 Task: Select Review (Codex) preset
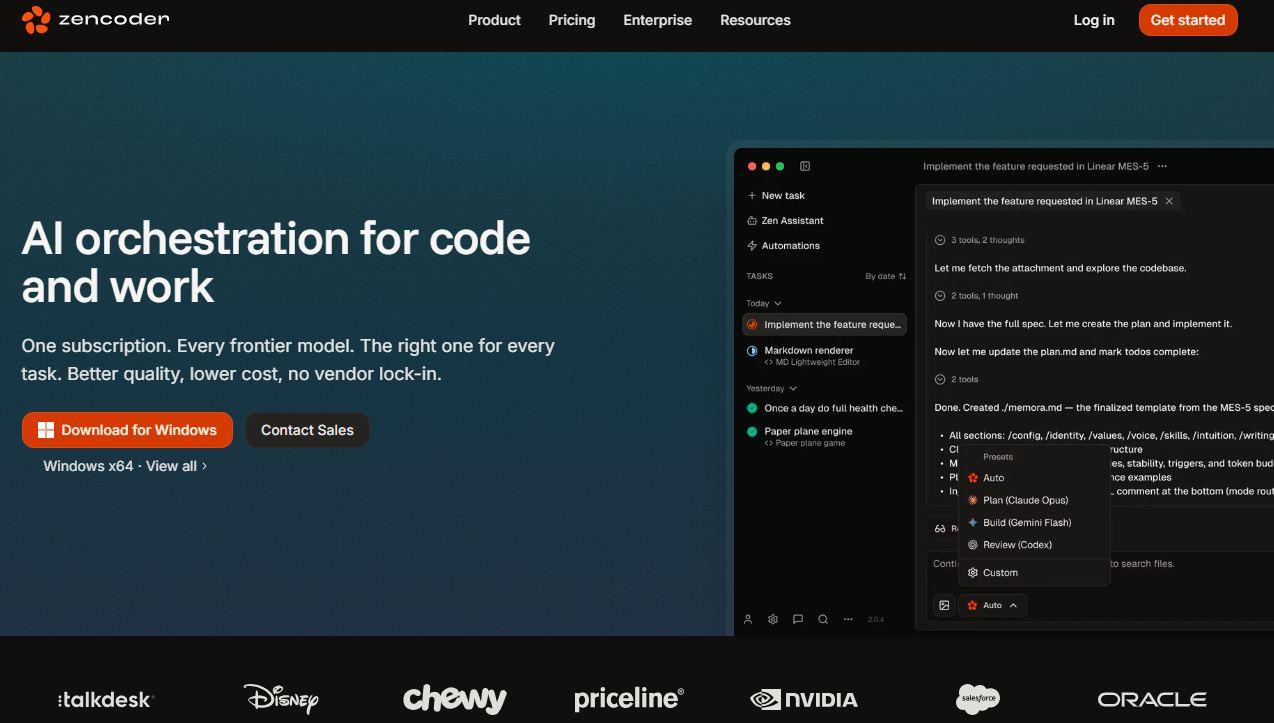[1035, 545]
